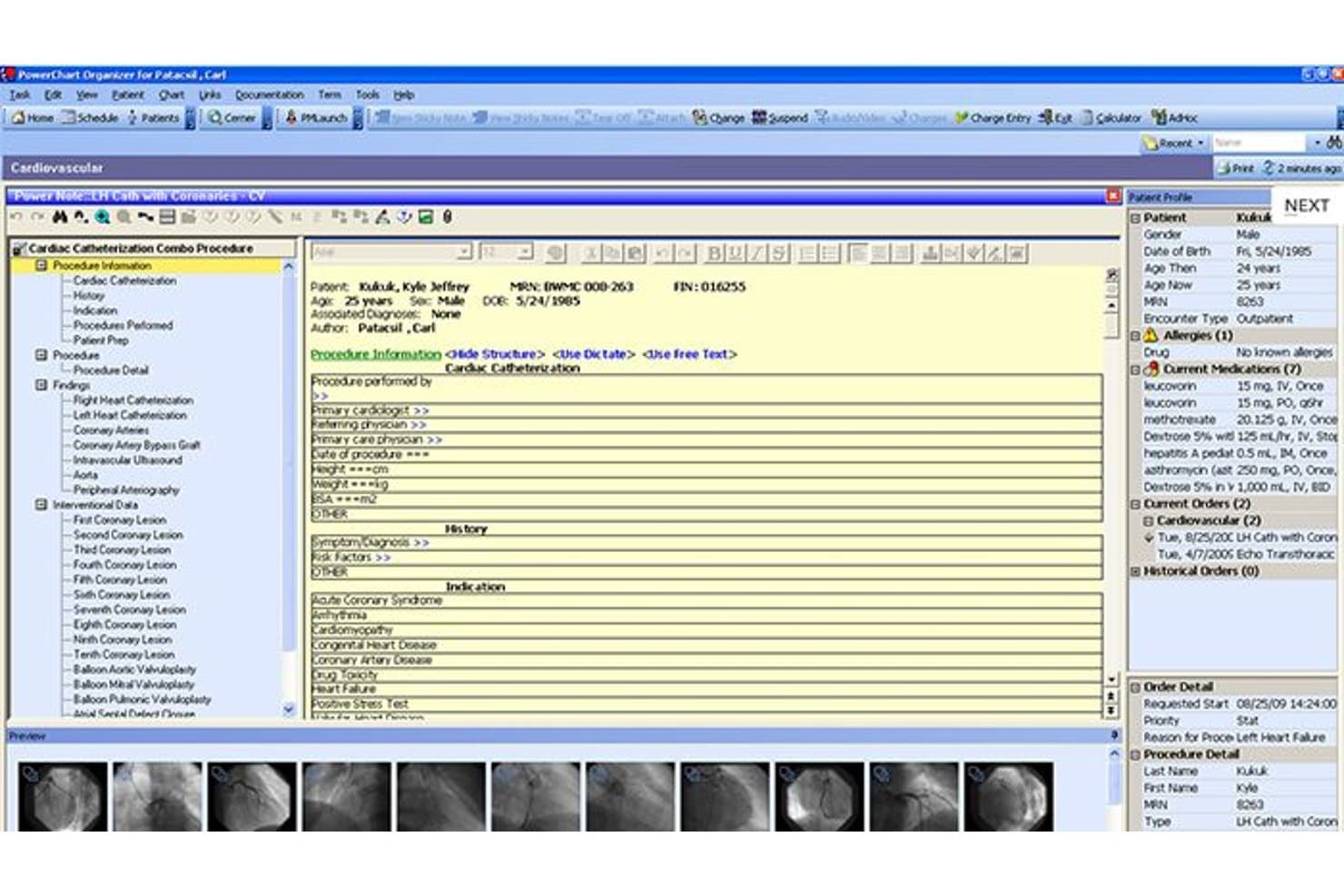Select Coronary Arteries in the tree
1344x896 pixels.
pos(111,430)
